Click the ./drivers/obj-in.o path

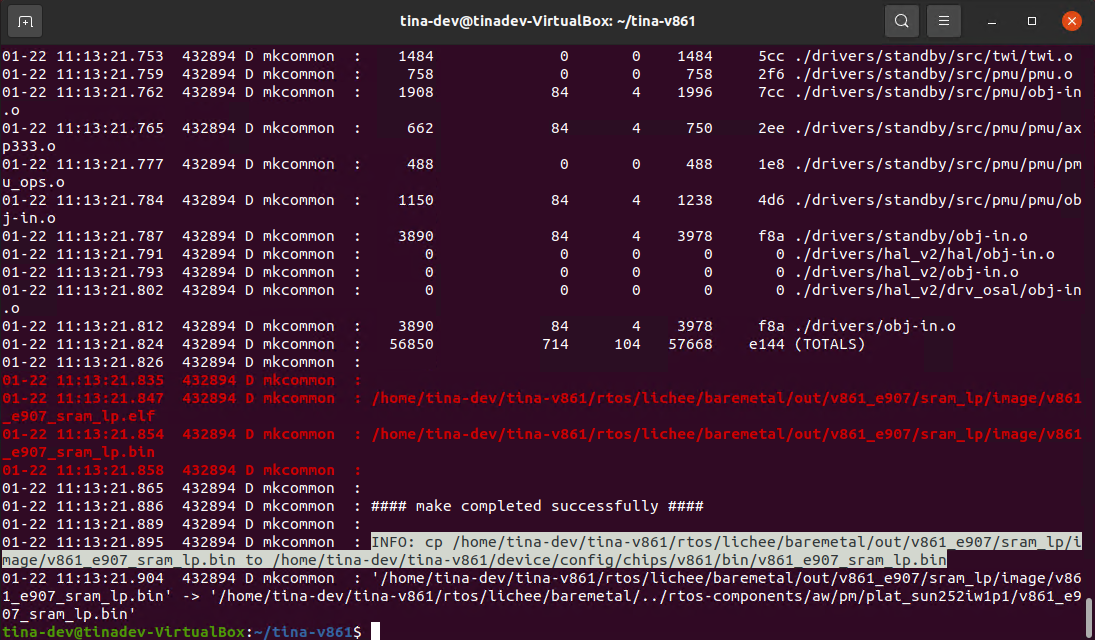875,326
